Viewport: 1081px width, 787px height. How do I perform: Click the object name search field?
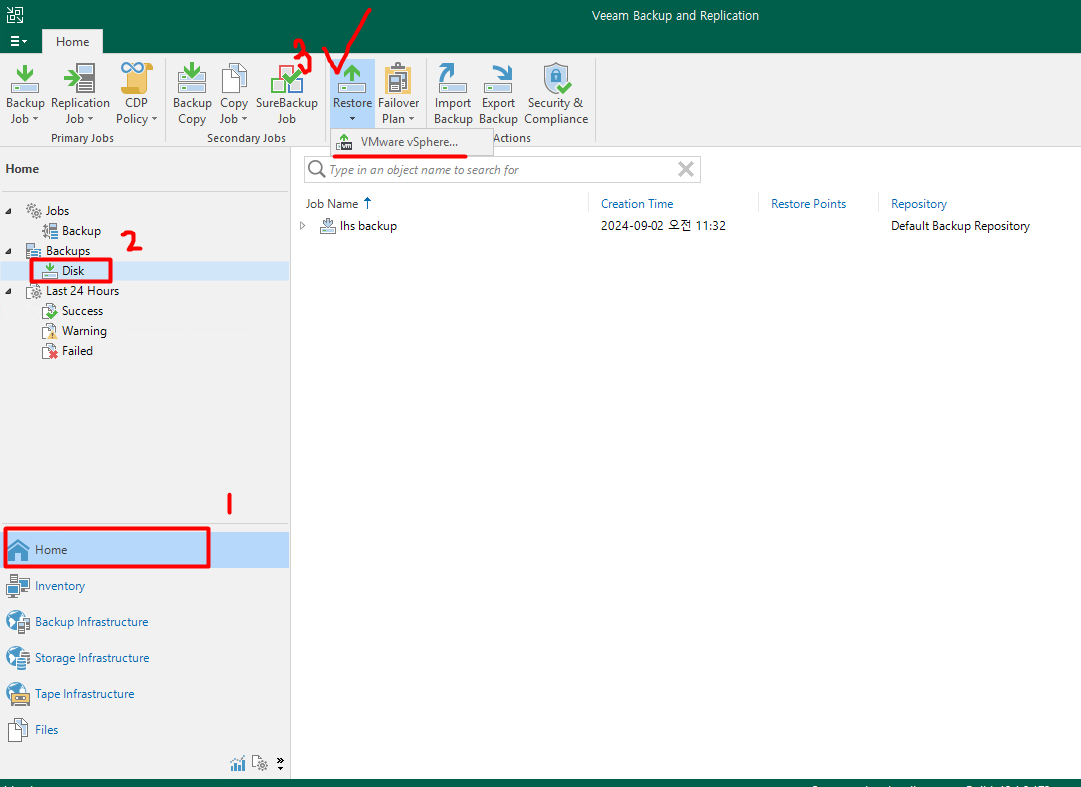click(x=501, y=170)
